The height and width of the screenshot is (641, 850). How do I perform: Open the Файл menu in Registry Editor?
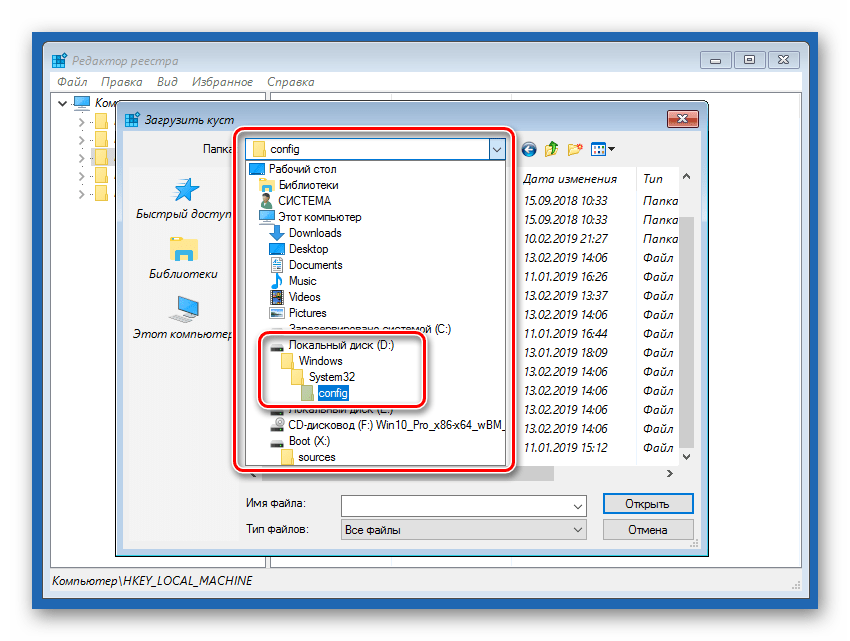[x=72, y=82]
